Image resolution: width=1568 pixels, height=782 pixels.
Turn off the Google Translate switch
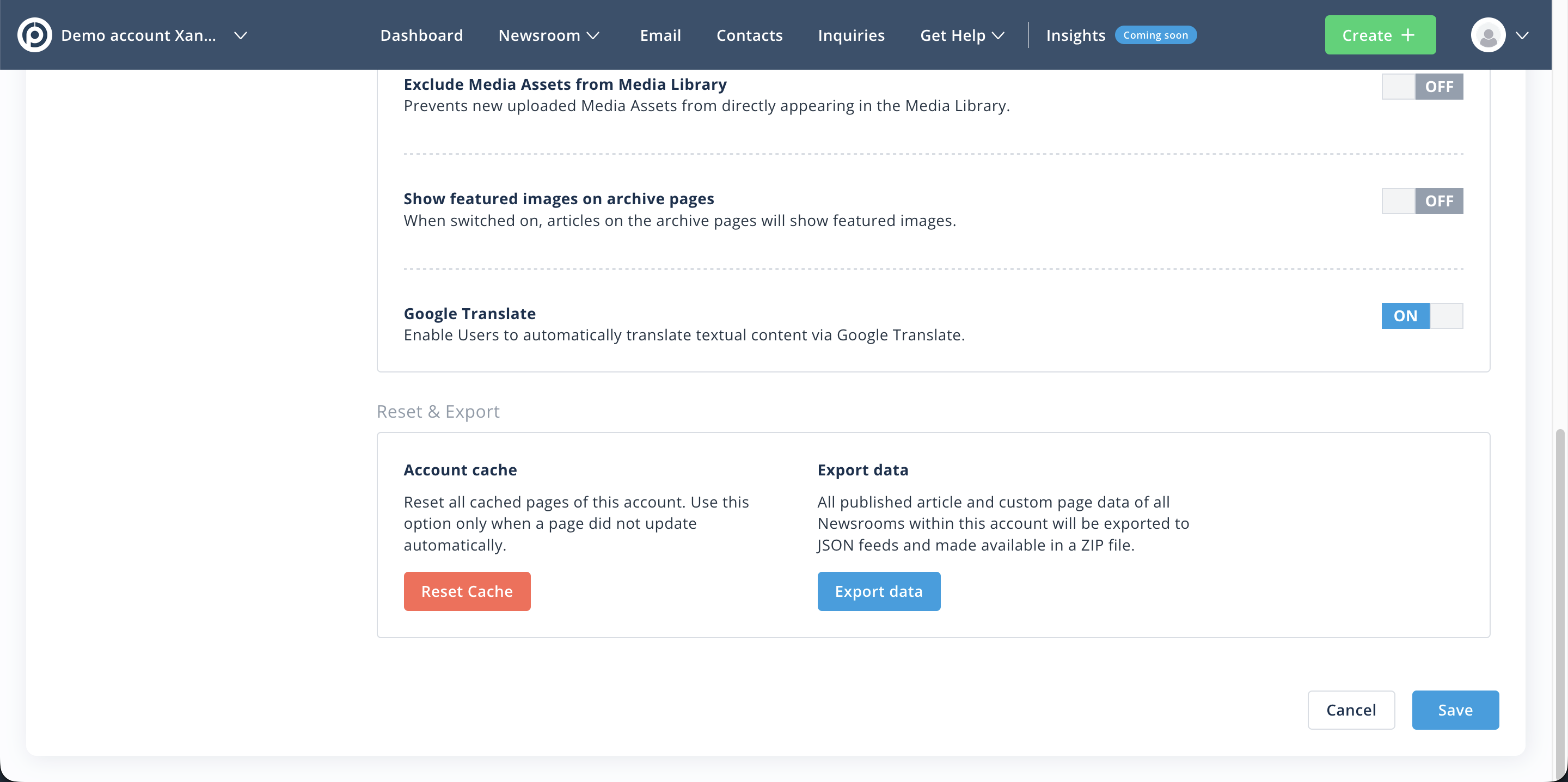pyautogui.click(x=1422, y=315)
